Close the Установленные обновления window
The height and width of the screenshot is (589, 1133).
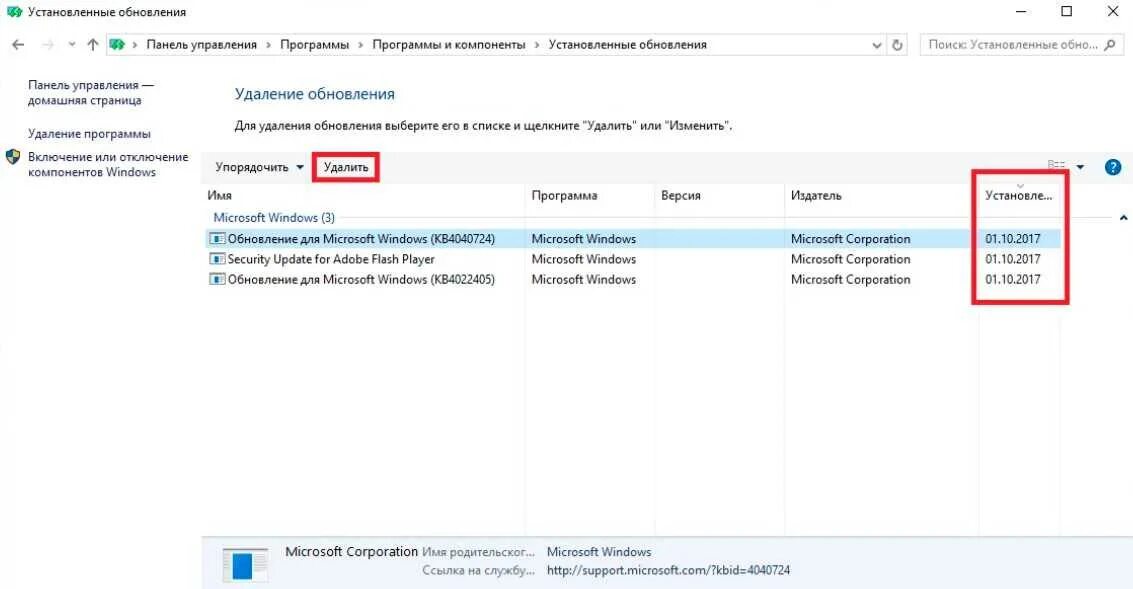point(1113,12)
